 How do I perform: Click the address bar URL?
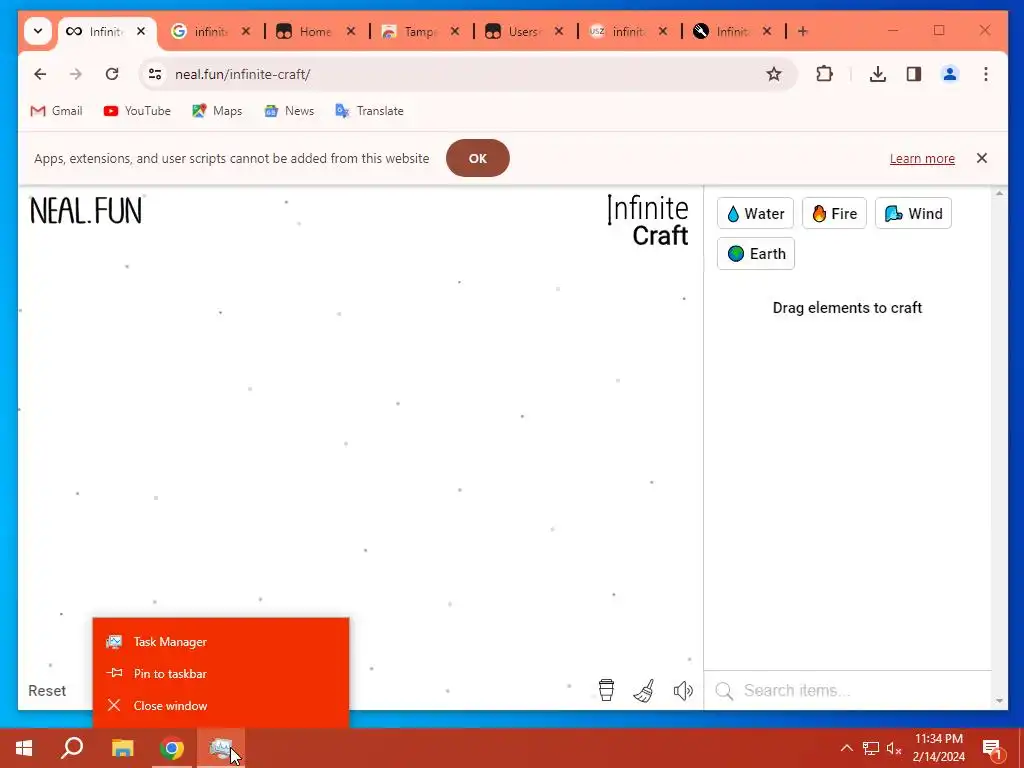pos(242,74)
